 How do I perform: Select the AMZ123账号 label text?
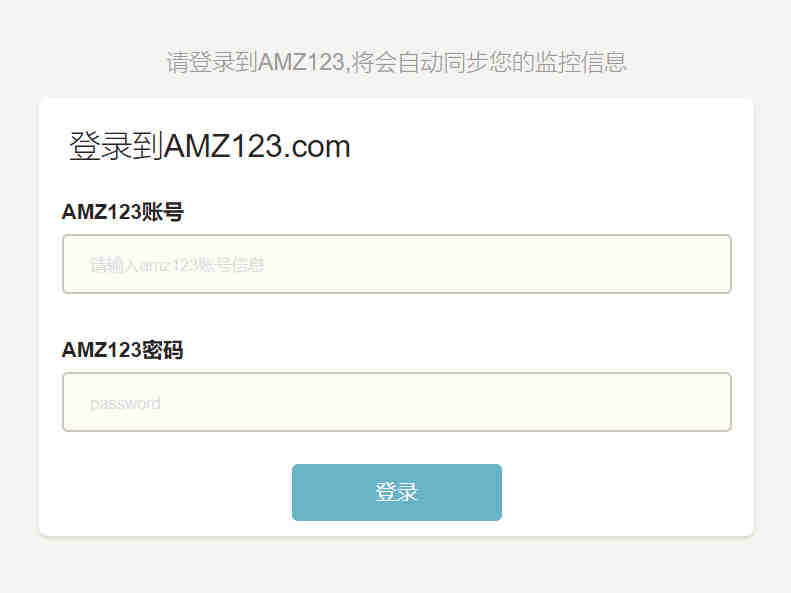123,212
